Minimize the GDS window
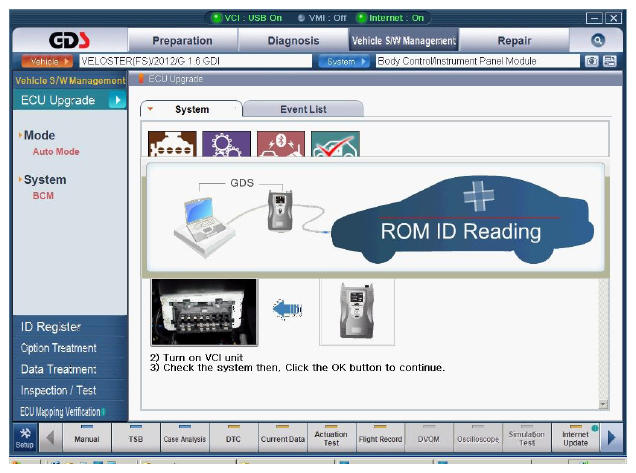 [594, 18]
